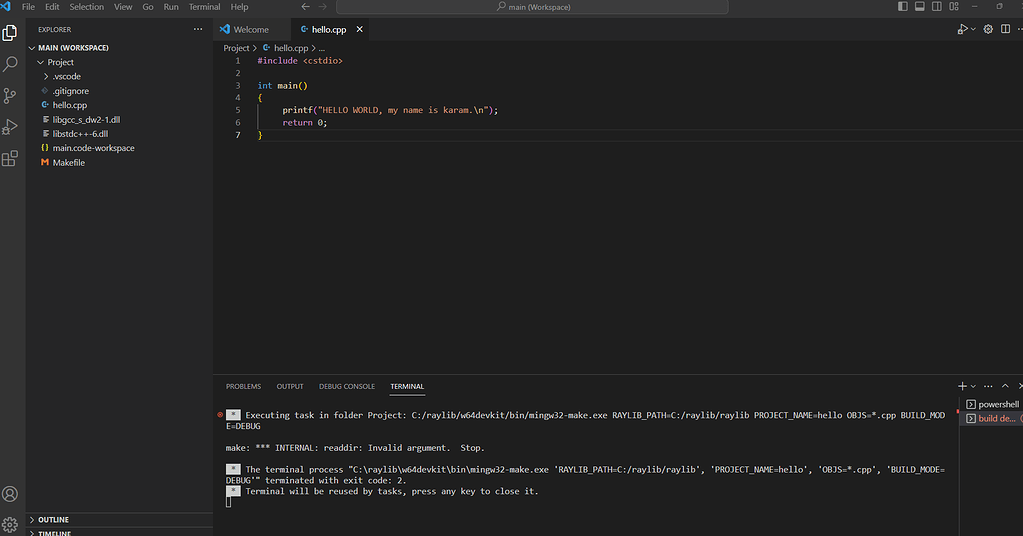Click hello.cpp in the breadcrumb path
Viewport: 1023px width, 536px height.
[x=290, y=48]
